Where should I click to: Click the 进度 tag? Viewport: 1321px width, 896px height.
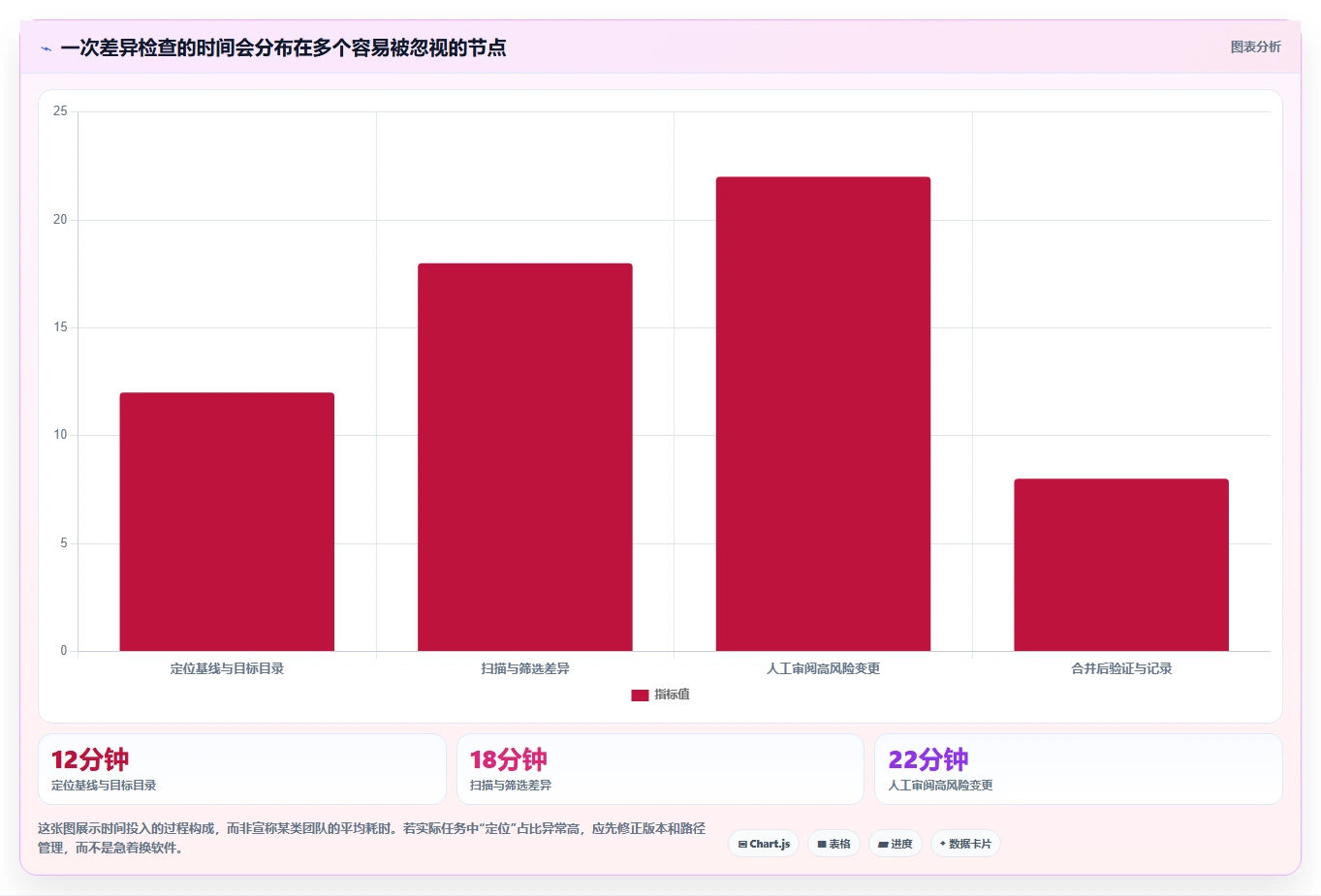(896, 844)
